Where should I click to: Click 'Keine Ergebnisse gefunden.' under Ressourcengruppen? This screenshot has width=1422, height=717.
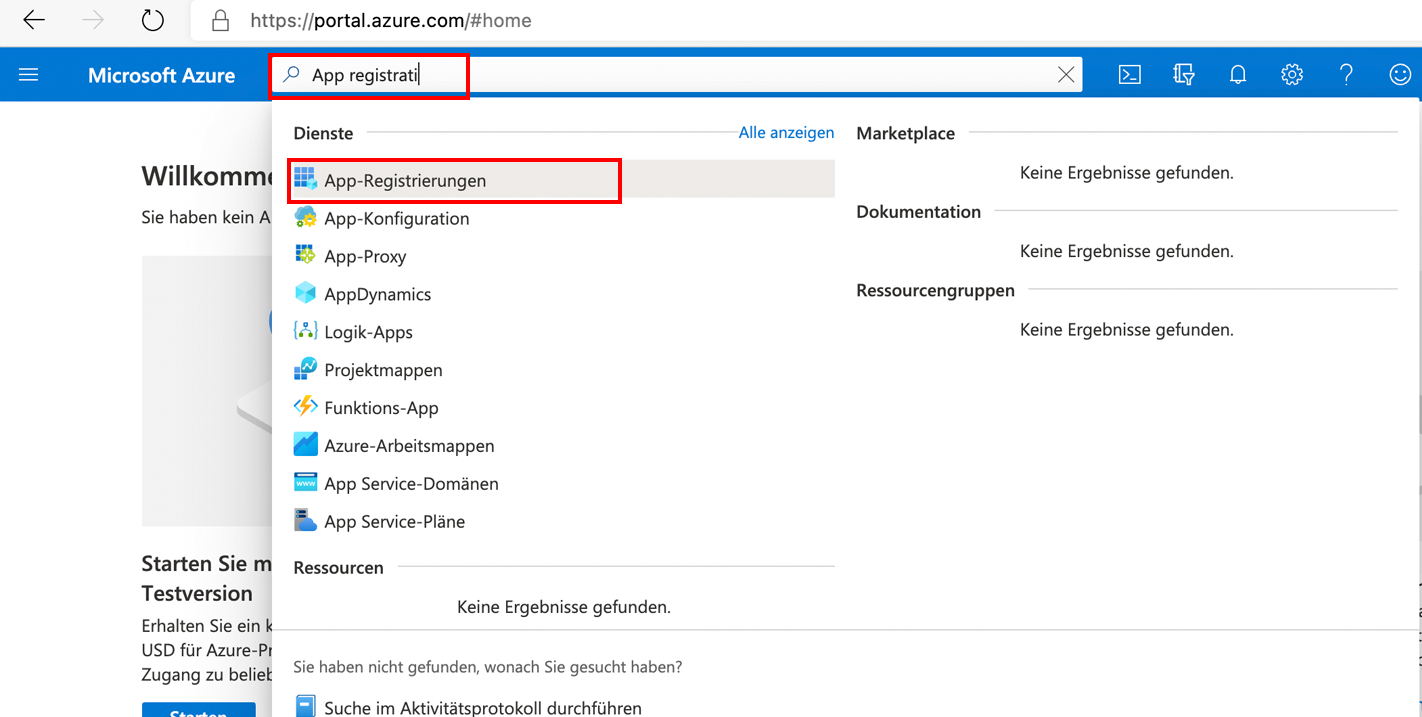(1126, 329)
